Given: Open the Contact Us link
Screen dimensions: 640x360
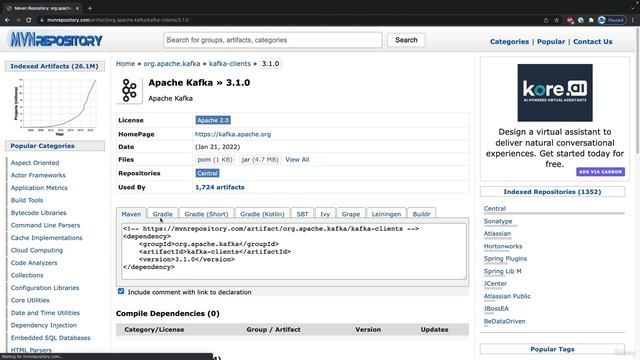Looking at the screenshot, I should 592,42.
